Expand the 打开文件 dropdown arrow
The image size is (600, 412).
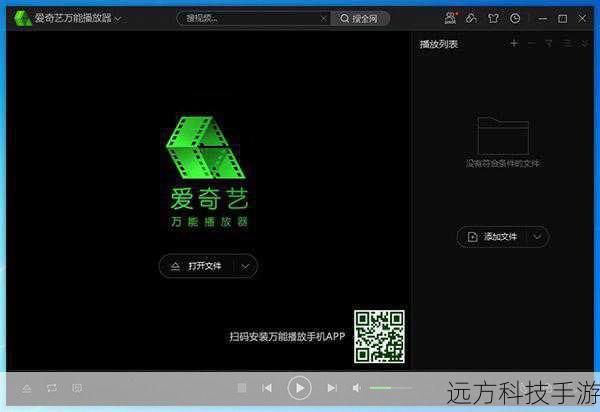pos(245,266)
